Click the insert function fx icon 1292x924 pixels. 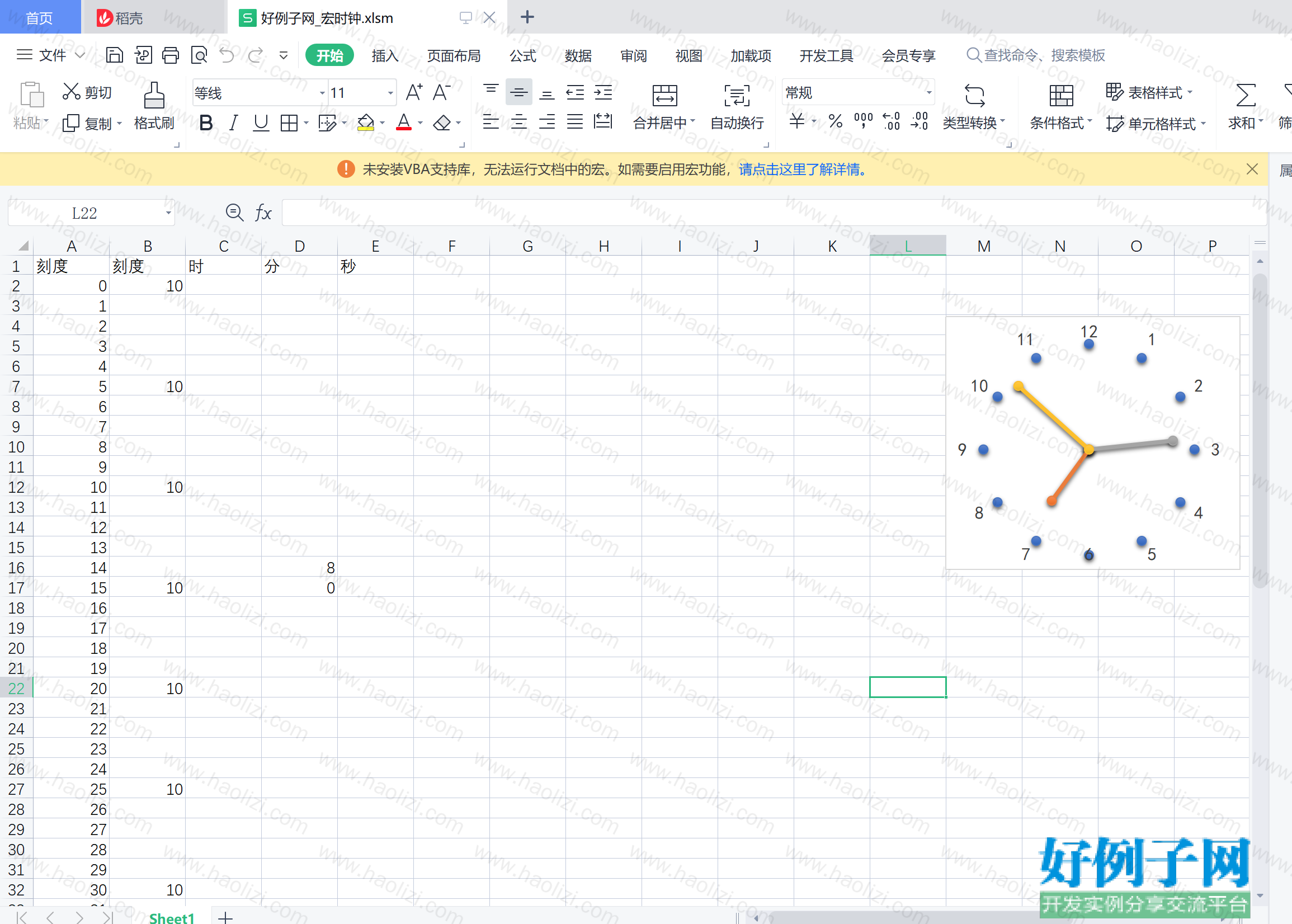(263, 213)
